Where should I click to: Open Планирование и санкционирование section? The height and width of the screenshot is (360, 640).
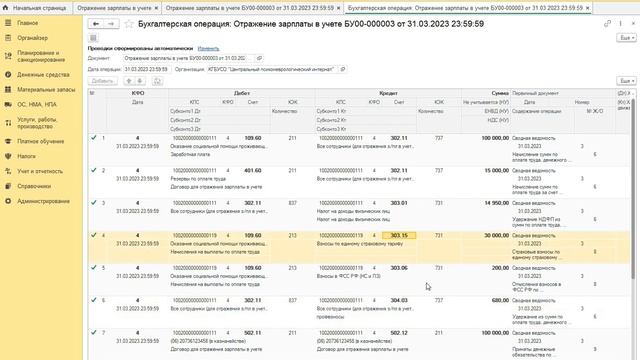point(41,56)
